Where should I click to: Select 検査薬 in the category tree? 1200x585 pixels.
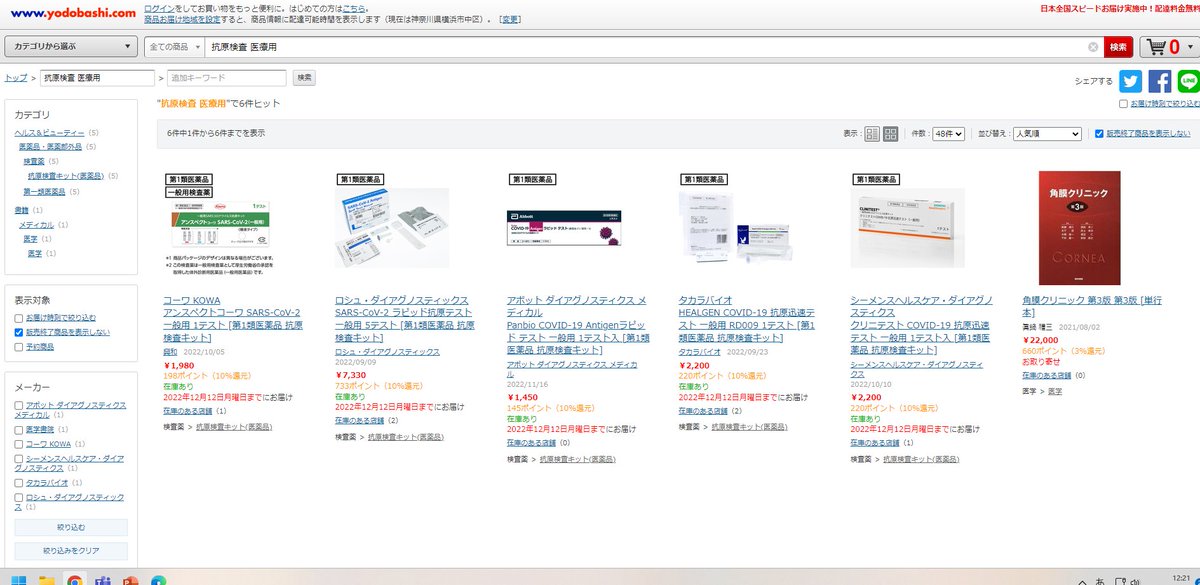[x=34, y=161]
